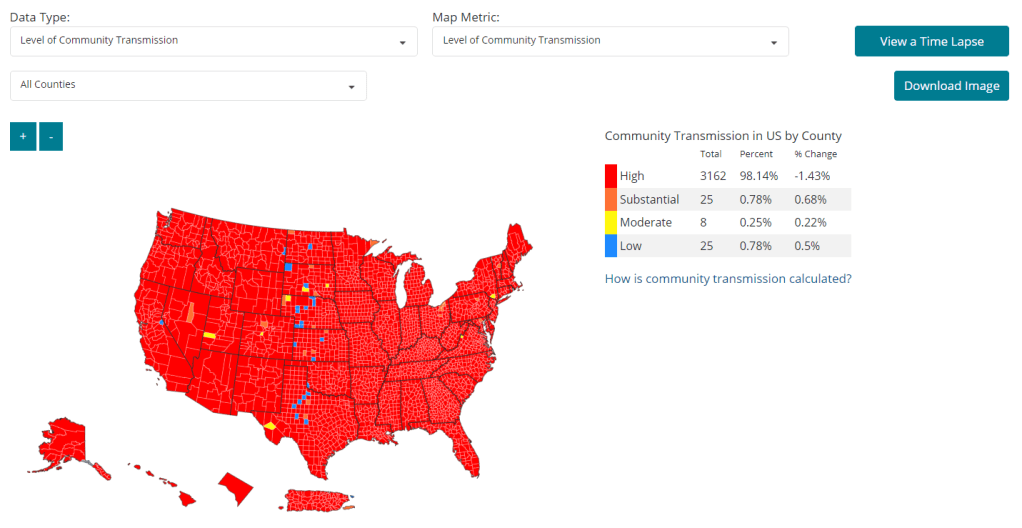The image size is (1022, 528).
Task: Click the Total column header
Action: [x=711, y=154]
